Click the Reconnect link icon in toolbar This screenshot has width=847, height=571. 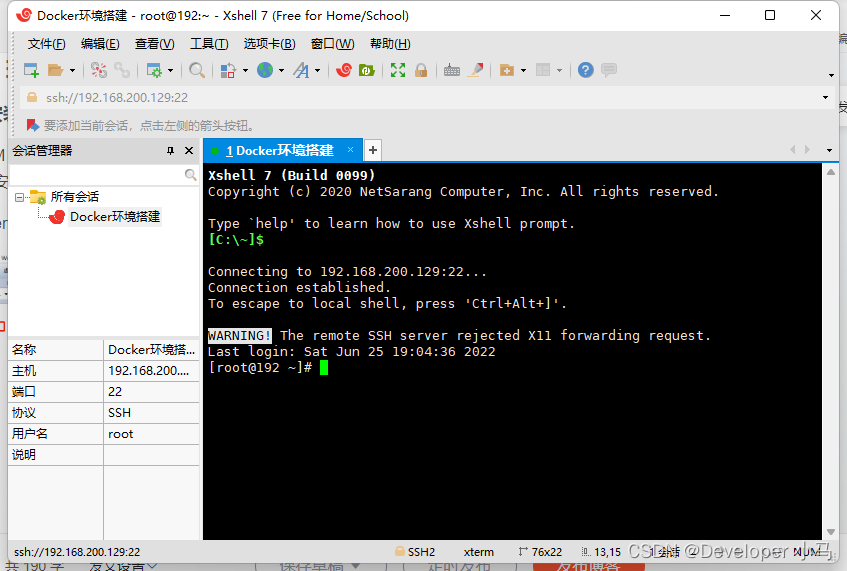pos(122,70)
